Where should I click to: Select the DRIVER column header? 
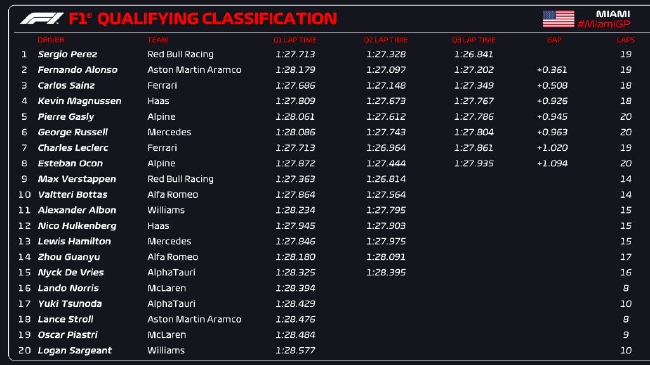click(x=51, y=40)
